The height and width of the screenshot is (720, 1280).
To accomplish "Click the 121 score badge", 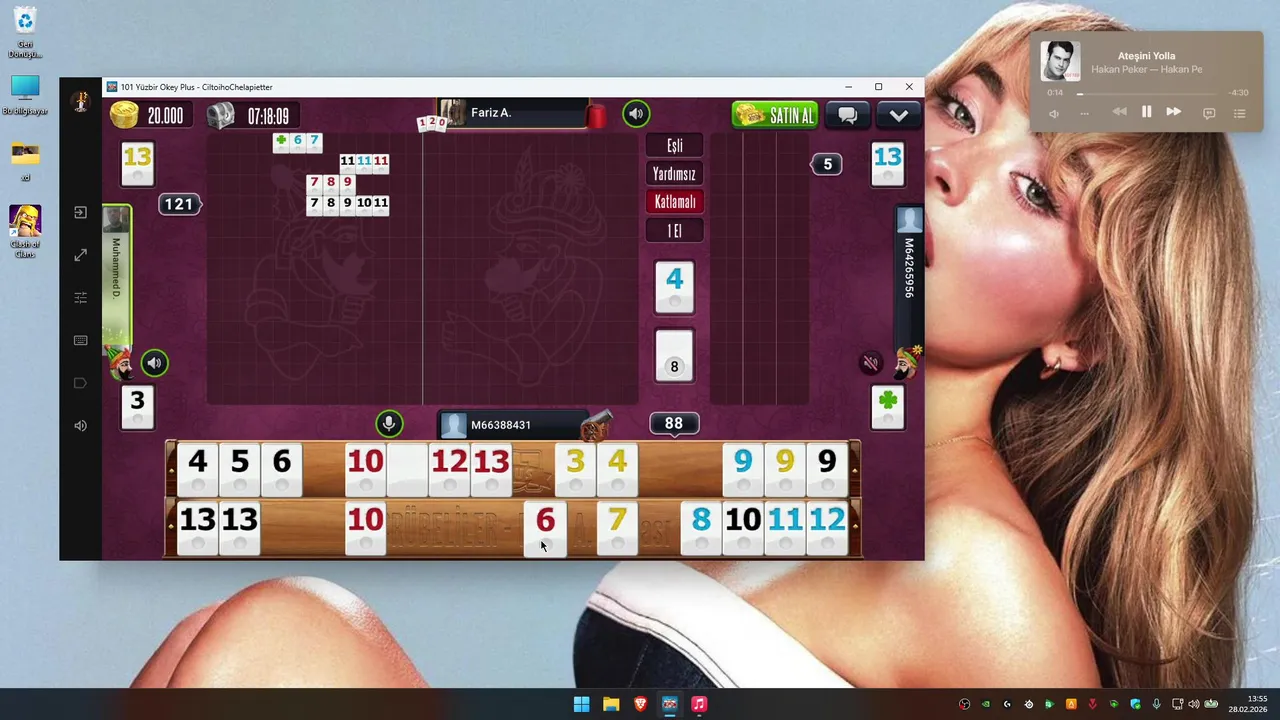I will click(x=179, y=204).
